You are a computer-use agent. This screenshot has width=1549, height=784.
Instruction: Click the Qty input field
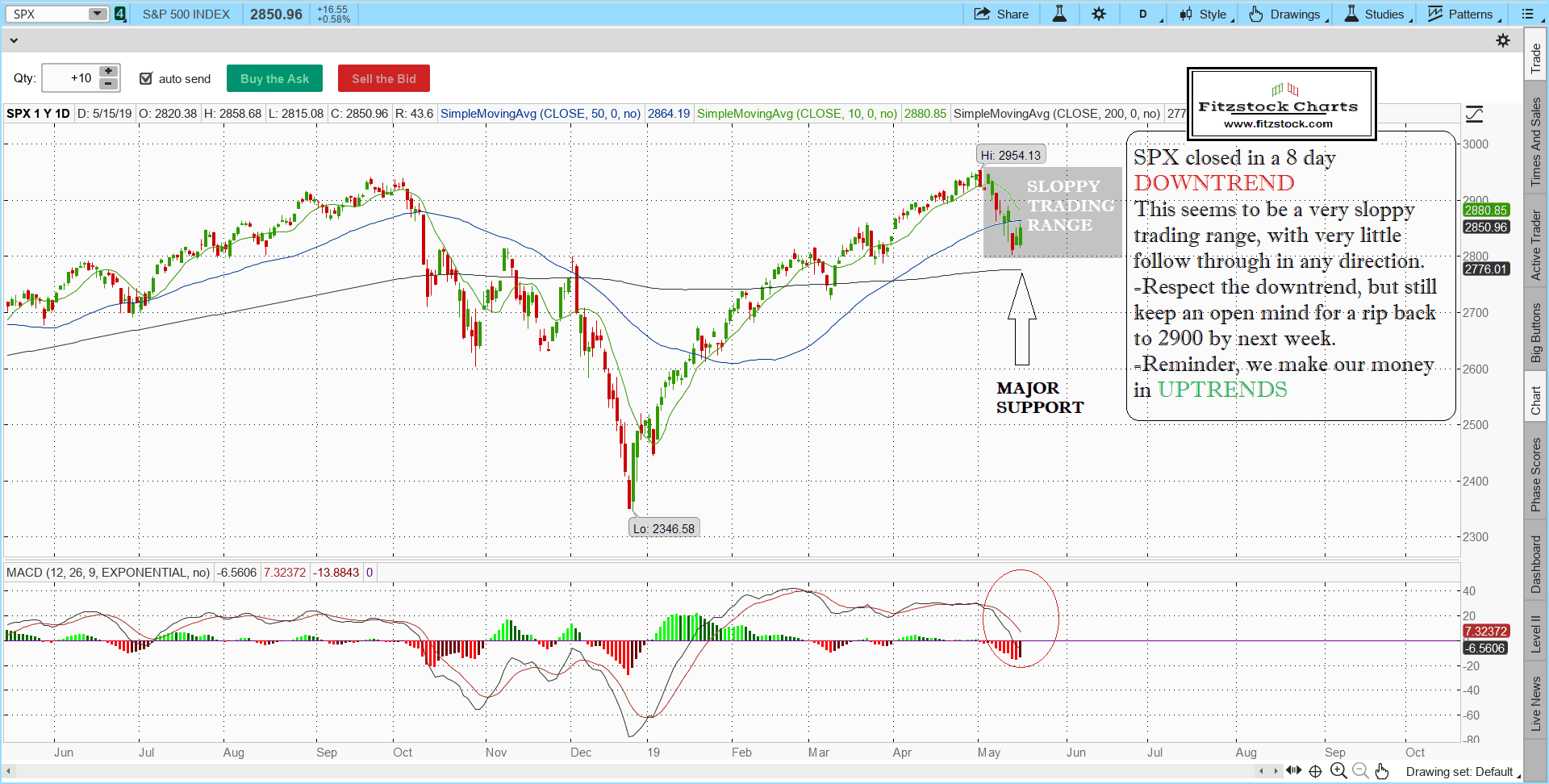(x=69, y=78)
